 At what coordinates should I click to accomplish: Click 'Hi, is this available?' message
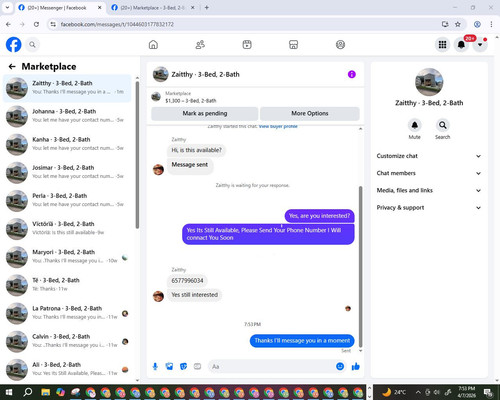click(x=196, y=150)
